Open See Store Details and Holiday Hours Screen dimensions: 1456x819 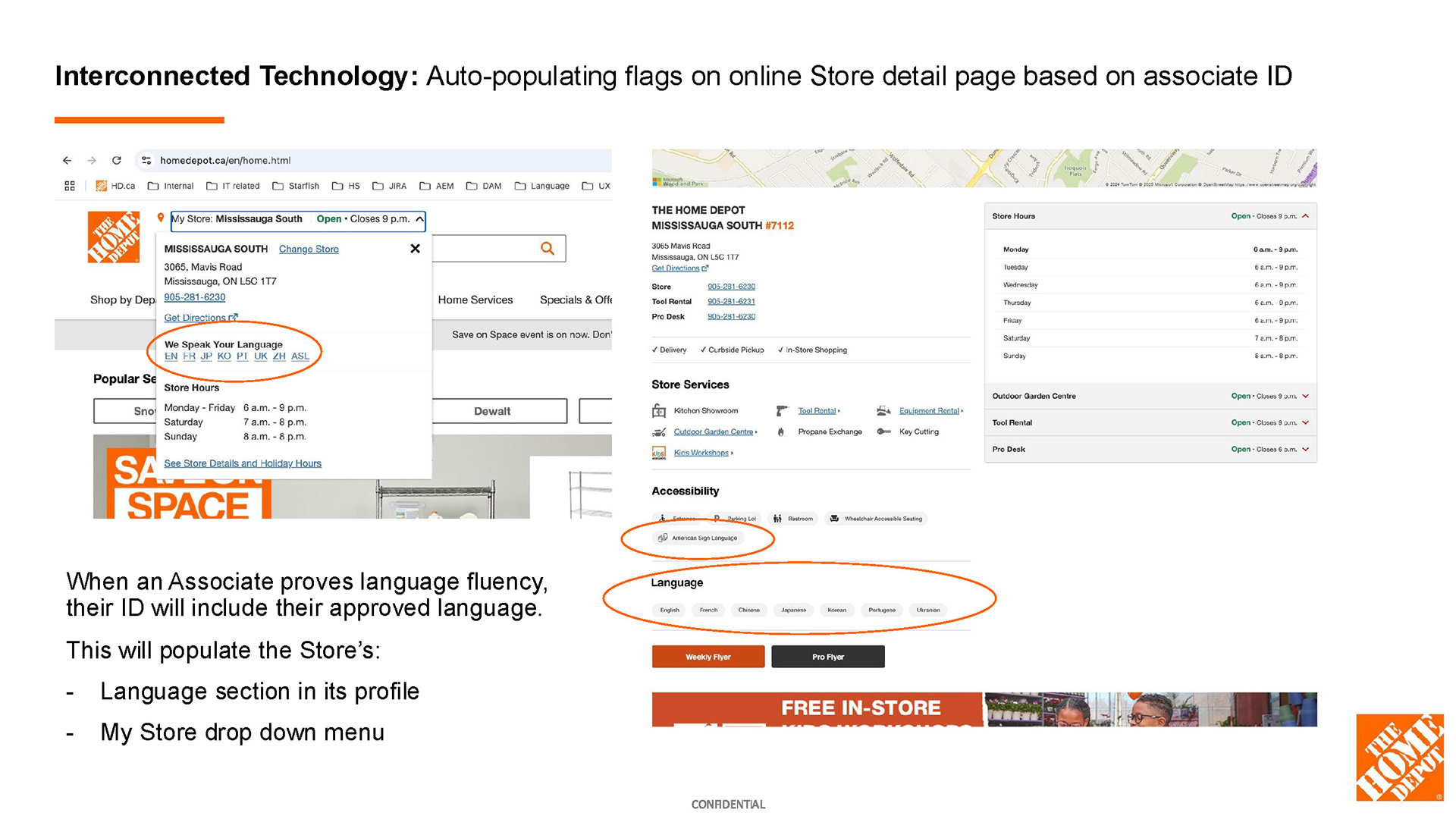243,463
